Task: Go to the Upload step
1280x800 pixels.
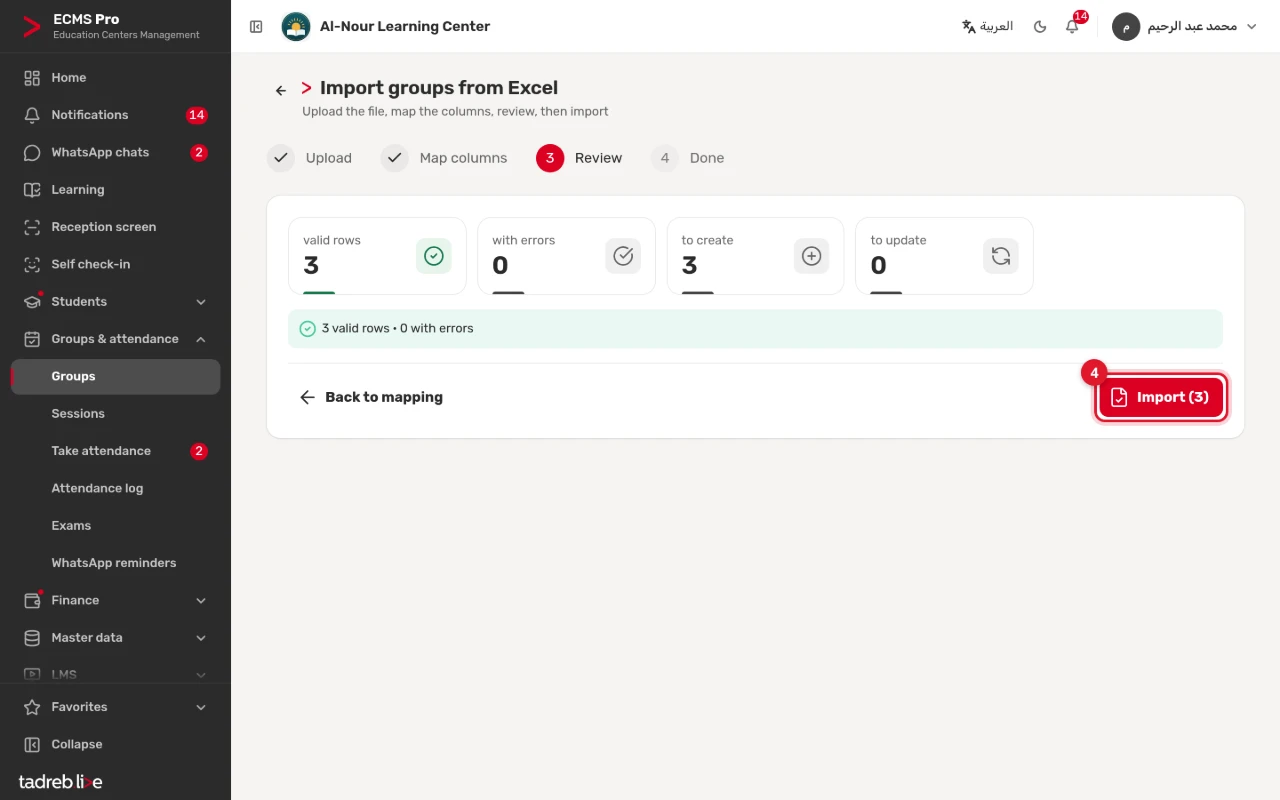Action: (x=310, y=158)
